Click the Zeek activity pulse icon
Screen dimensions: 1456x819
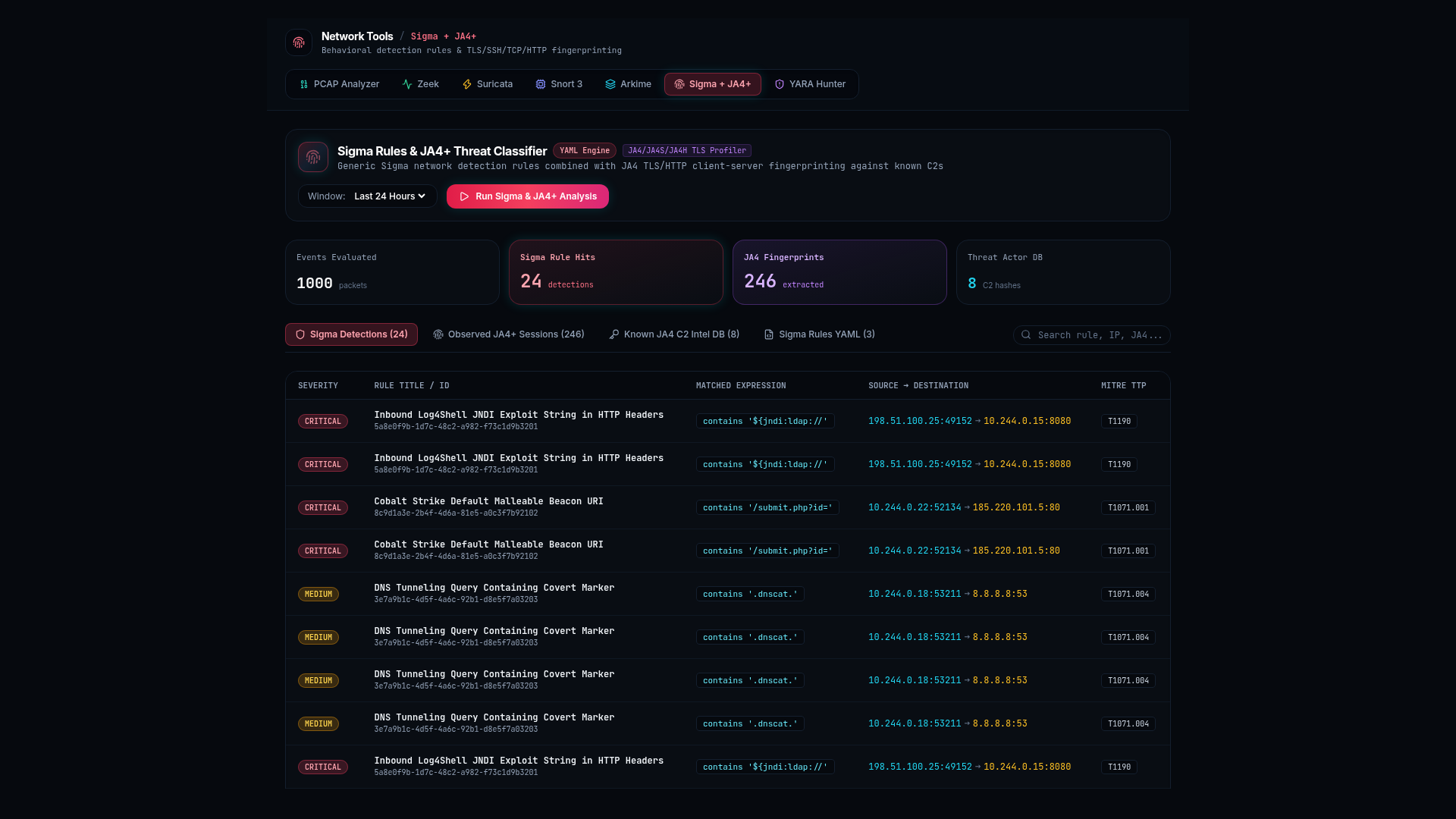407,84
